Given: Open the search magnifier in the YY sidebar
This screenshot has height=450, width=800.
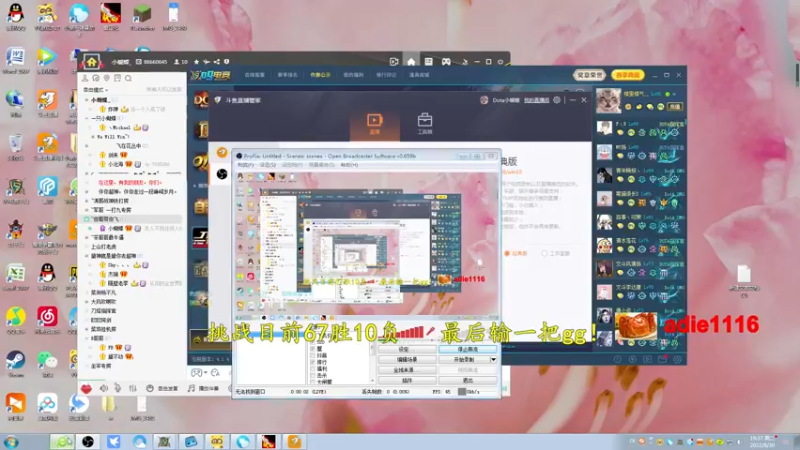Looking at the screenshot, I should pyautogui.click(x=128, y=78).
